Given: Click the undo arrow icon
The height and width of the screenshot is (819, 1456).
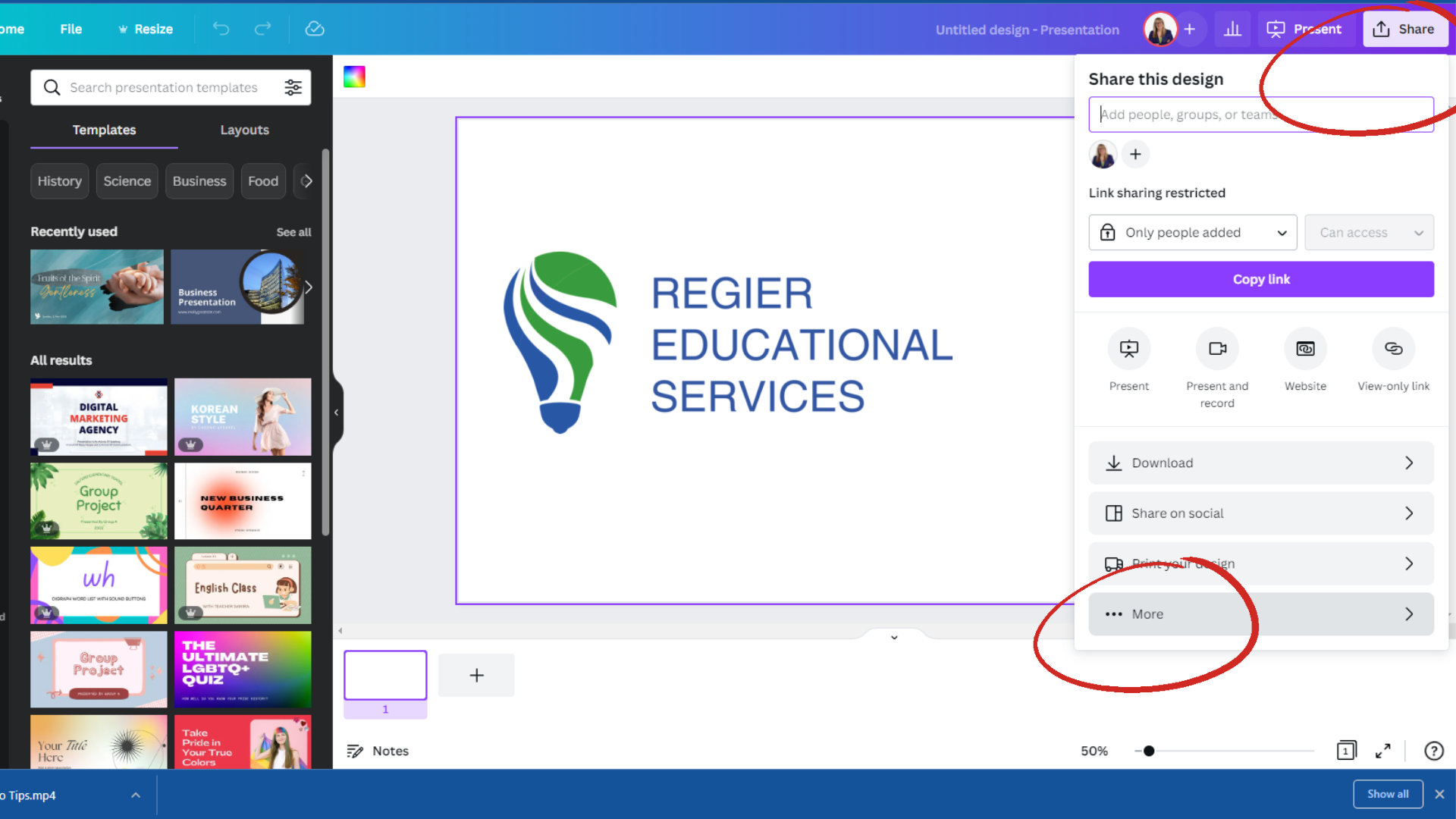Looking at the screenshot, I should pyautogui.click(x=221, y=29).
